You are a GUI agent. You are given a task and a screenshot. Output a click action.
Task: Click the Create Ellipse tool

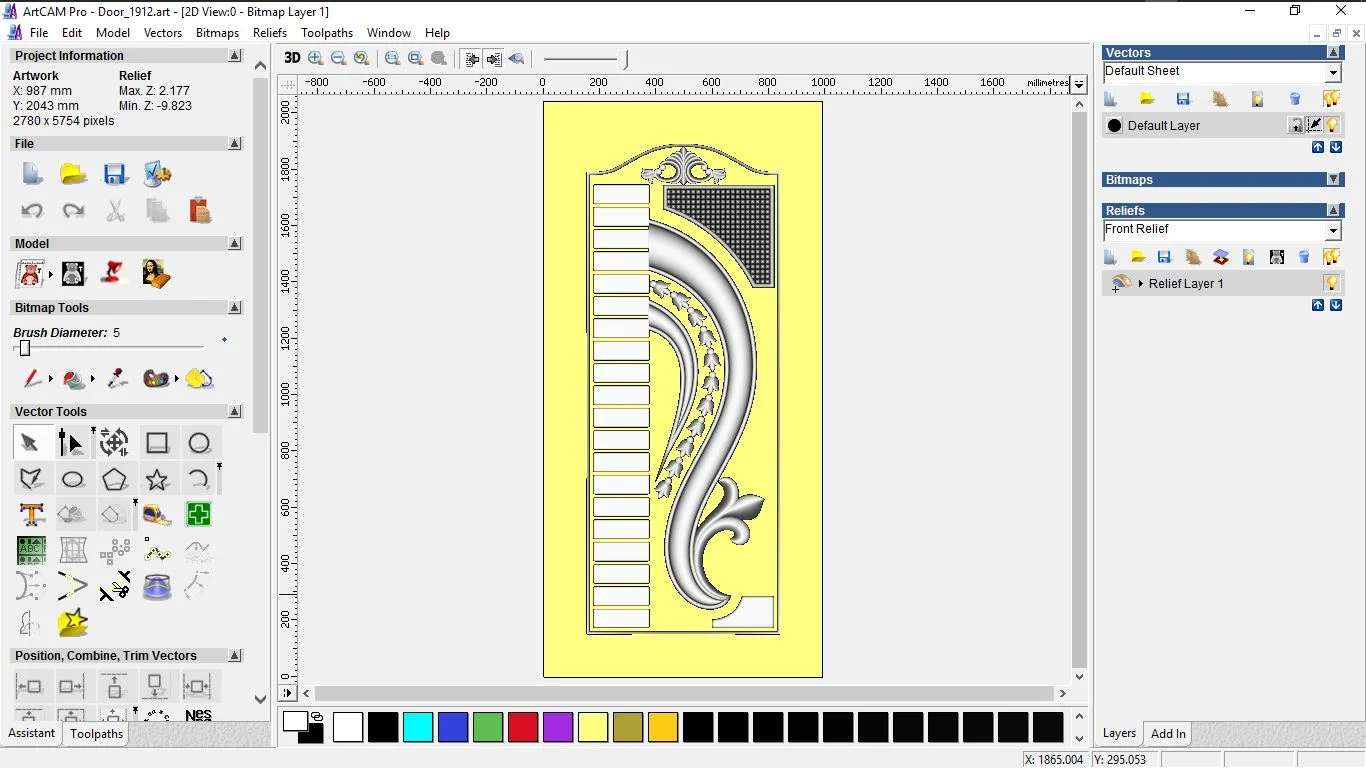73,479
